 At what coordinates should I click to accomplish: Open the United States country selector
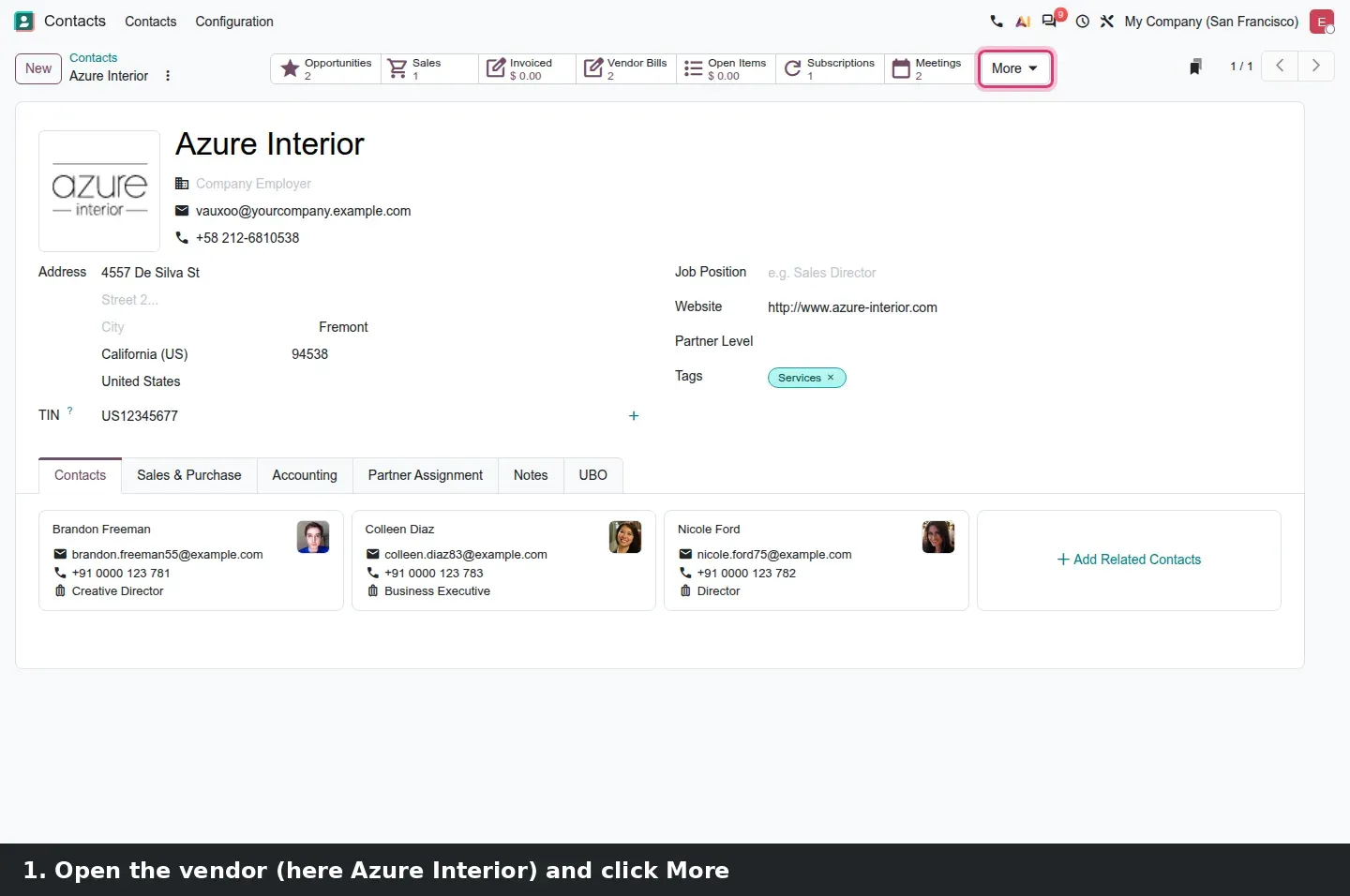pyautogui.click(x=369, y=381)
